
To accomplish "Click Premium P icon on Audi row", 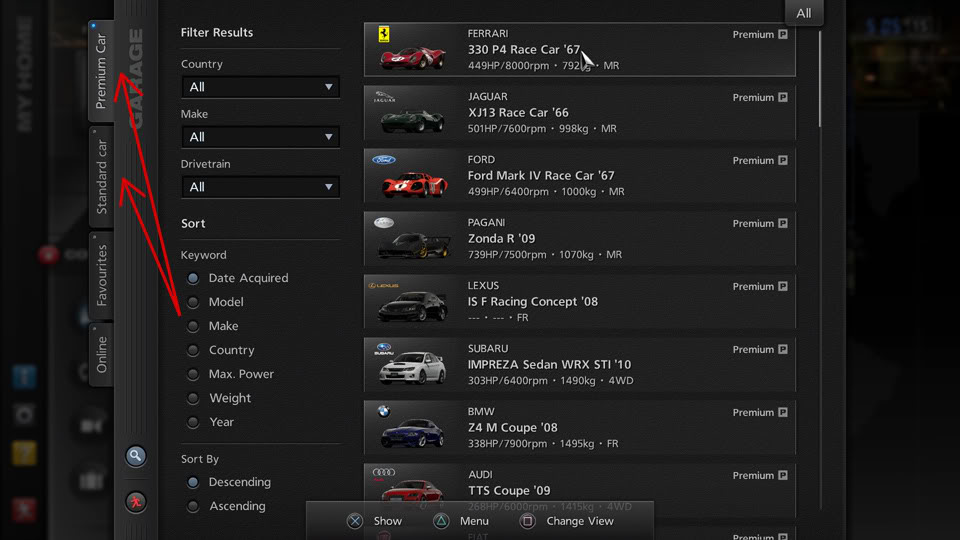I will [783, 476].
